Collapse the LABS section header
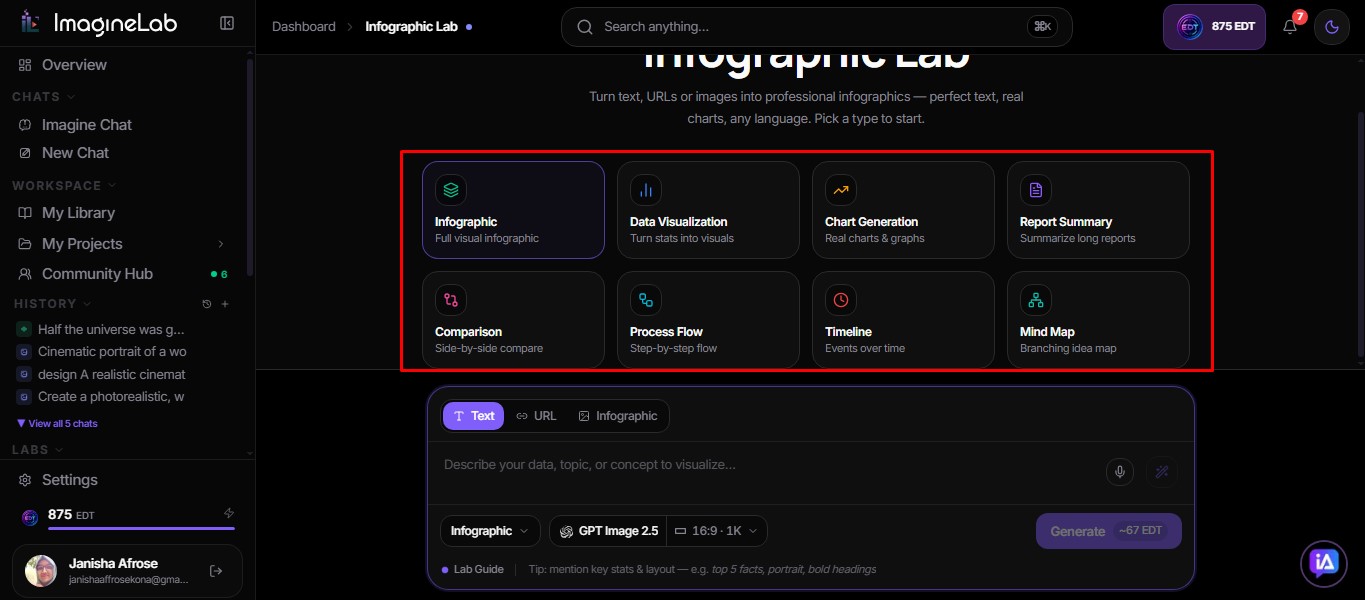1365x600 pixels. 38,451
